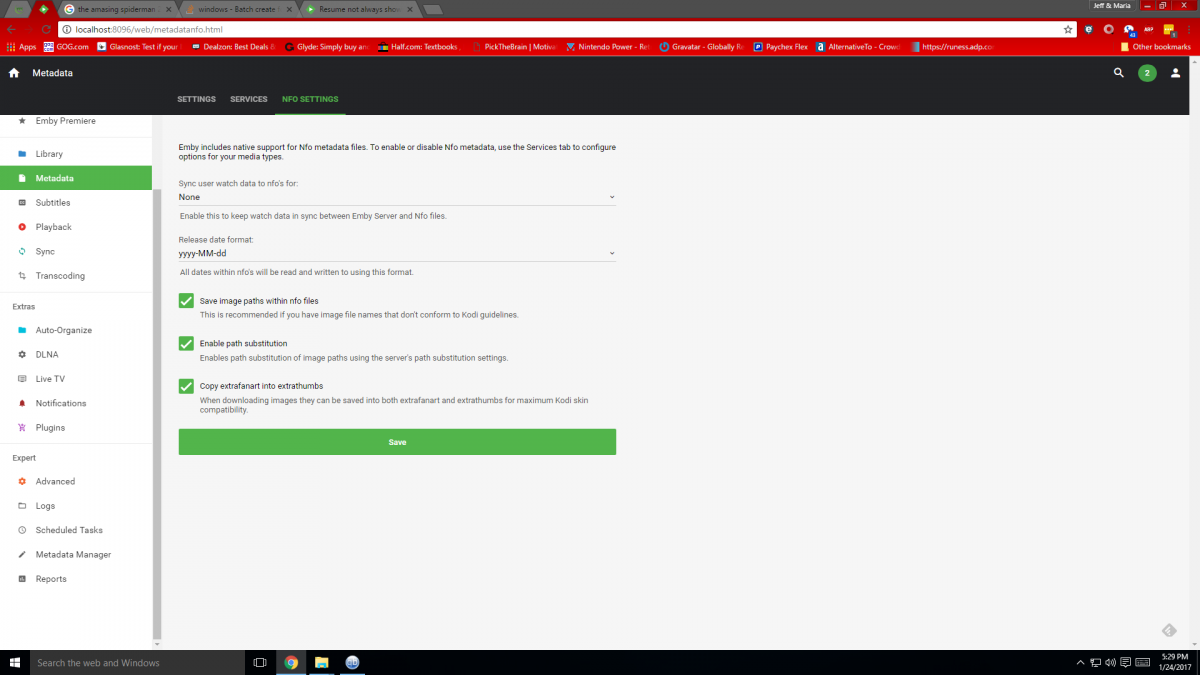The width and height of the screenshot is (1200, 675).
Task: Click the Sync arrows icon in sidebar
Action: pyautogui.click(x=22, y=252)
